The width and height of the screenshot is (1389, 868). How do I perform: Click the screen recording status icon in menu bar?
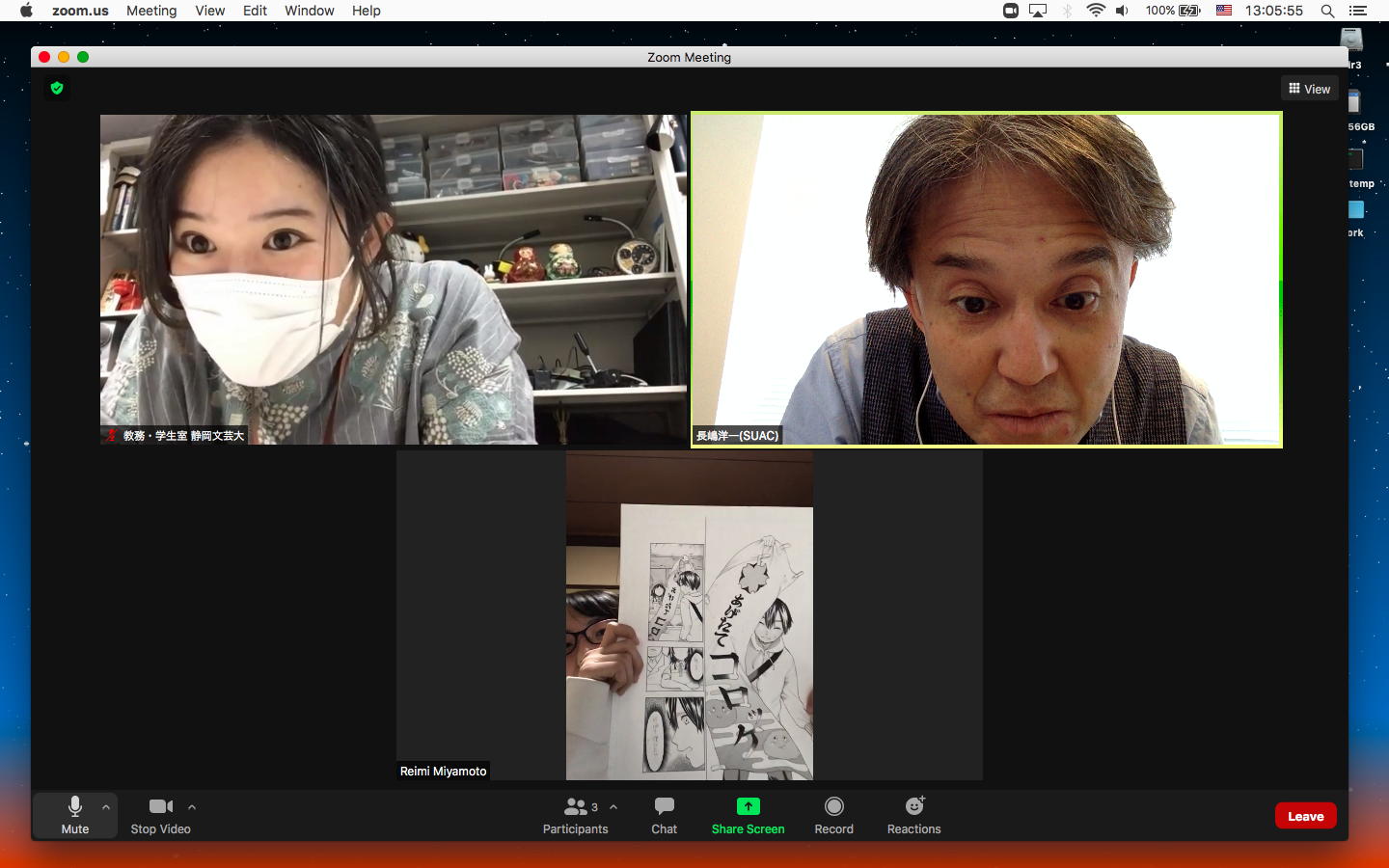pyautogui.click(x=1011, y=11)
